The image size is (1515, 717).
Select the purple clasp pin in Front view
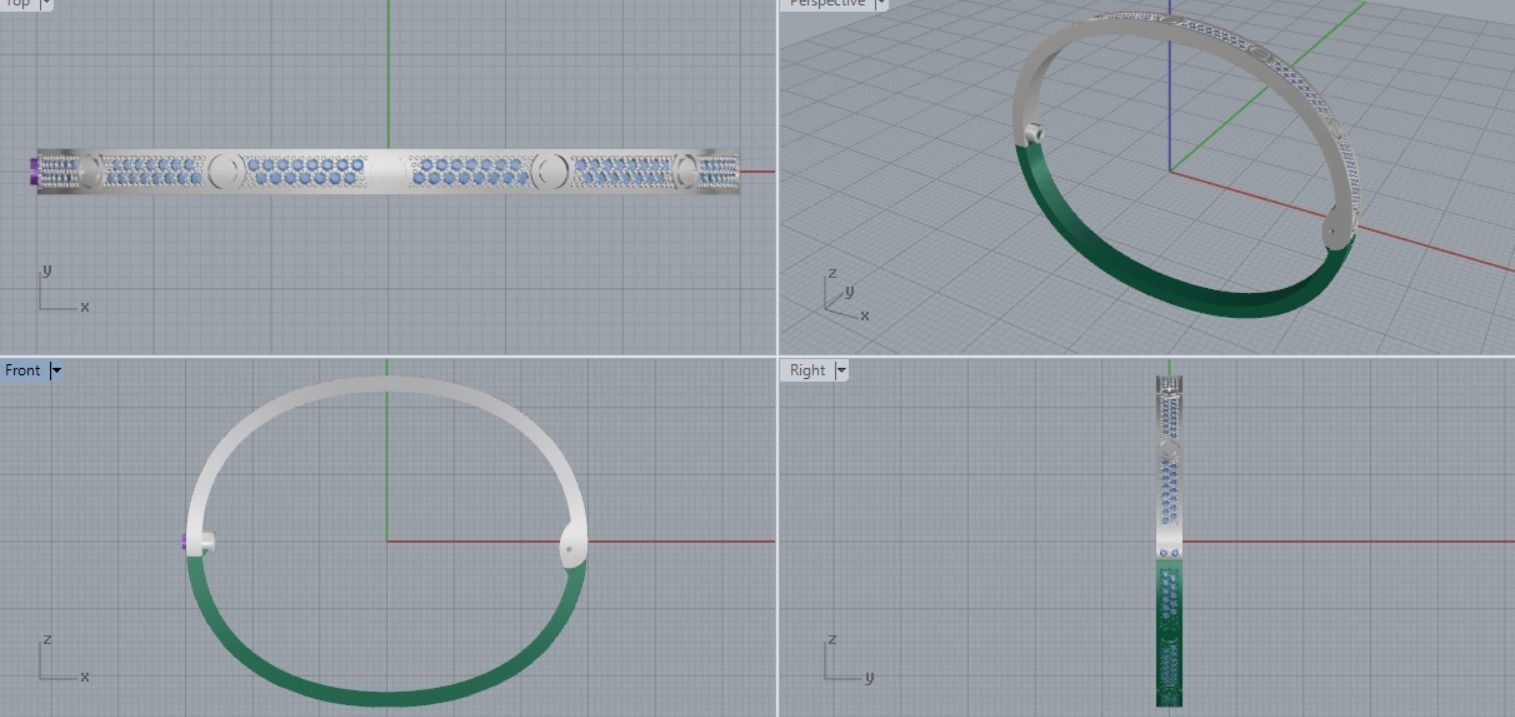(184, 542)
